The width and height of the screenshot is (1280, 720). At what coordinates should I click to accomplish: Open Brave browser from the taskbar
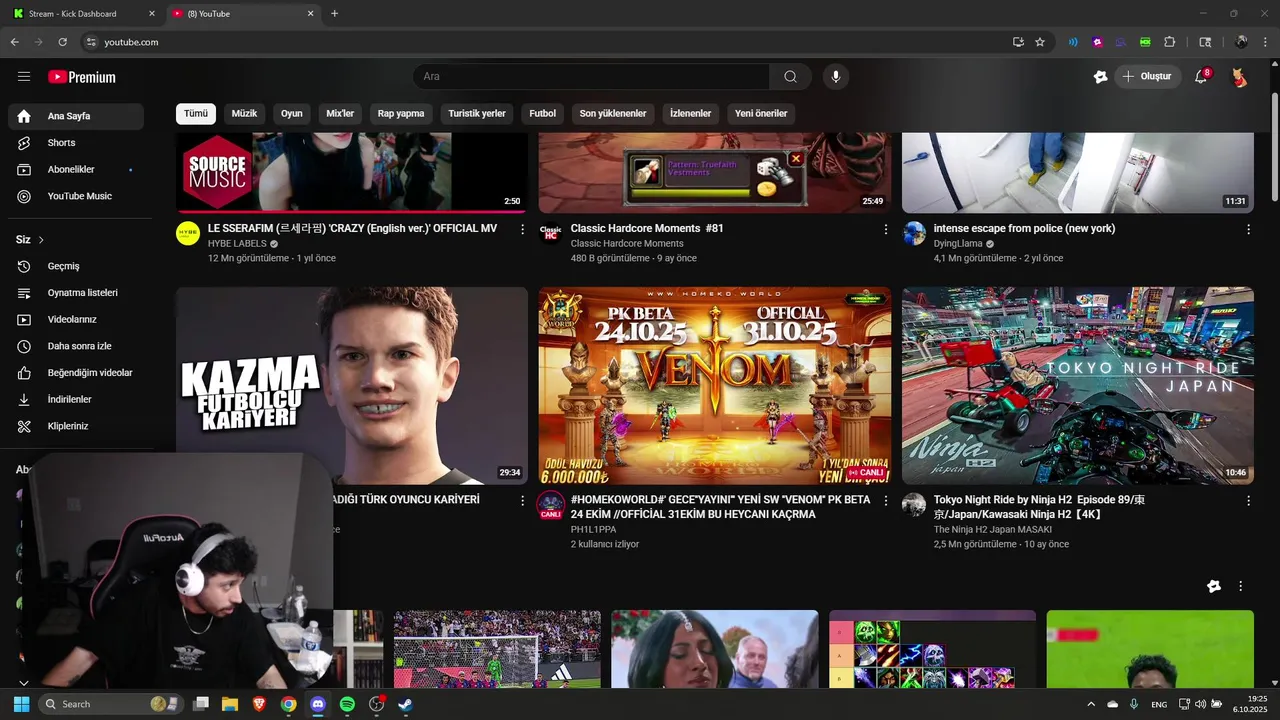click(x=259, y=704)
